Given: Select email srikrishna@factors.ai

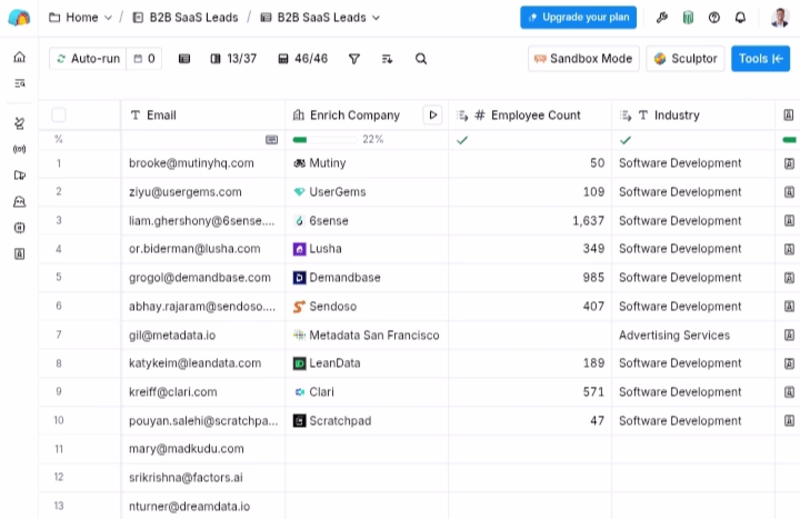Looking at the screenshot, I should coord(186,478).
